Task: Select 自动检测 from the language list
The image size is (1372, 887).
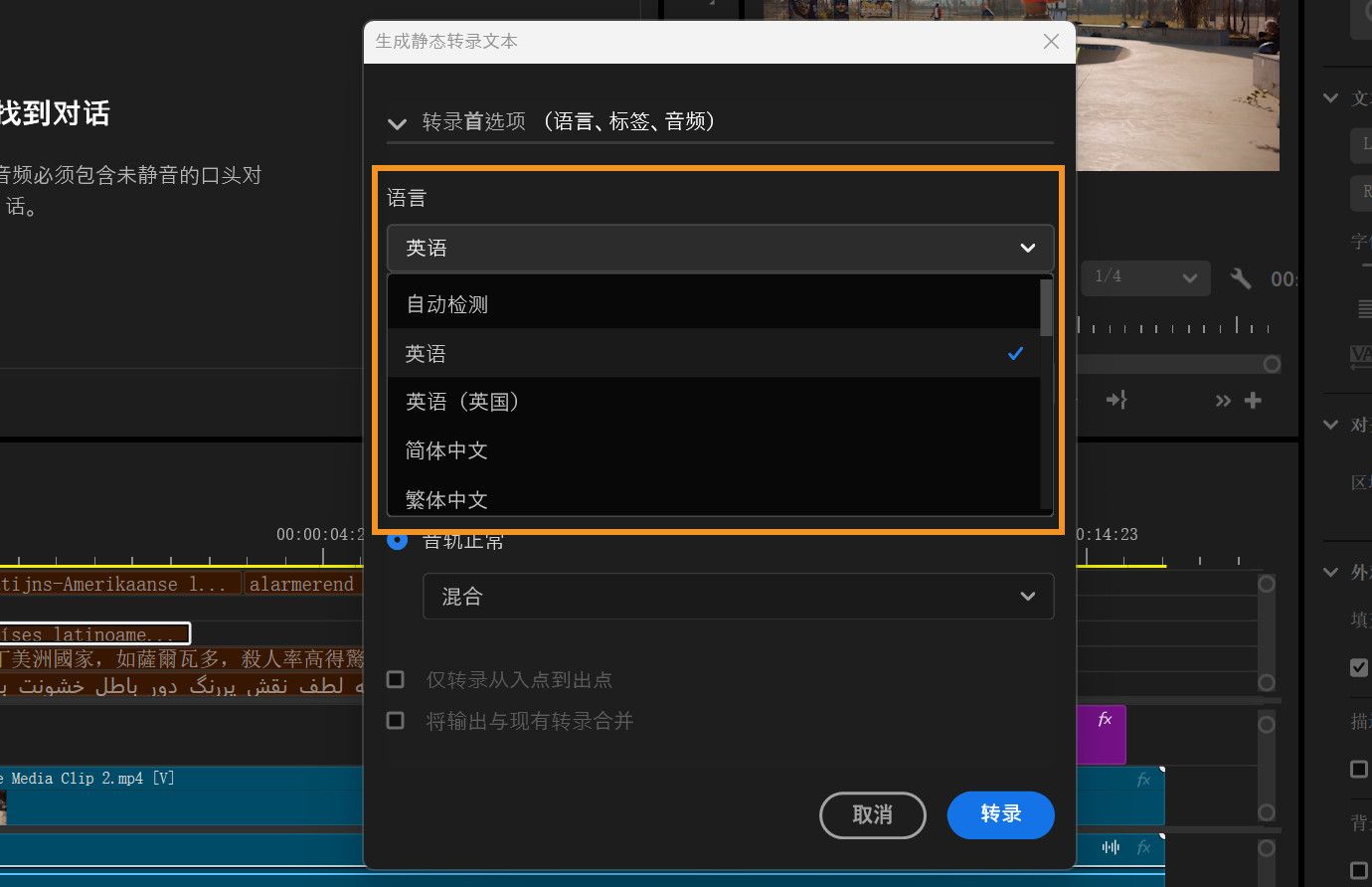Action: [446, 304]
